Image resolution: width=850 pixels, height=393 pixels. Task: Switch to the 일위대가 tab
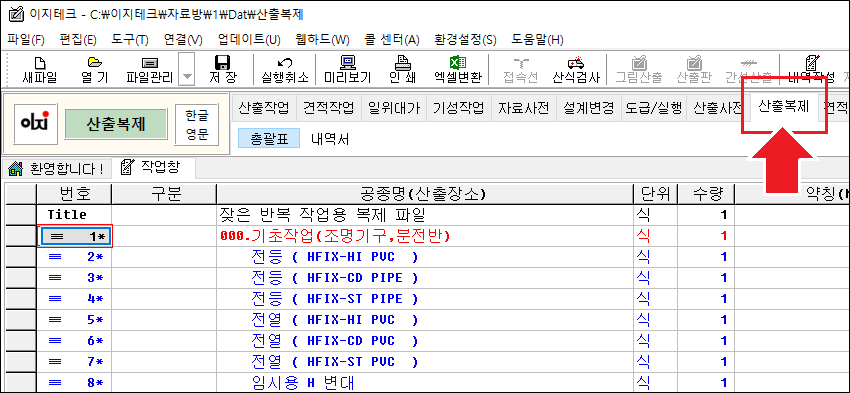point(394,107)
